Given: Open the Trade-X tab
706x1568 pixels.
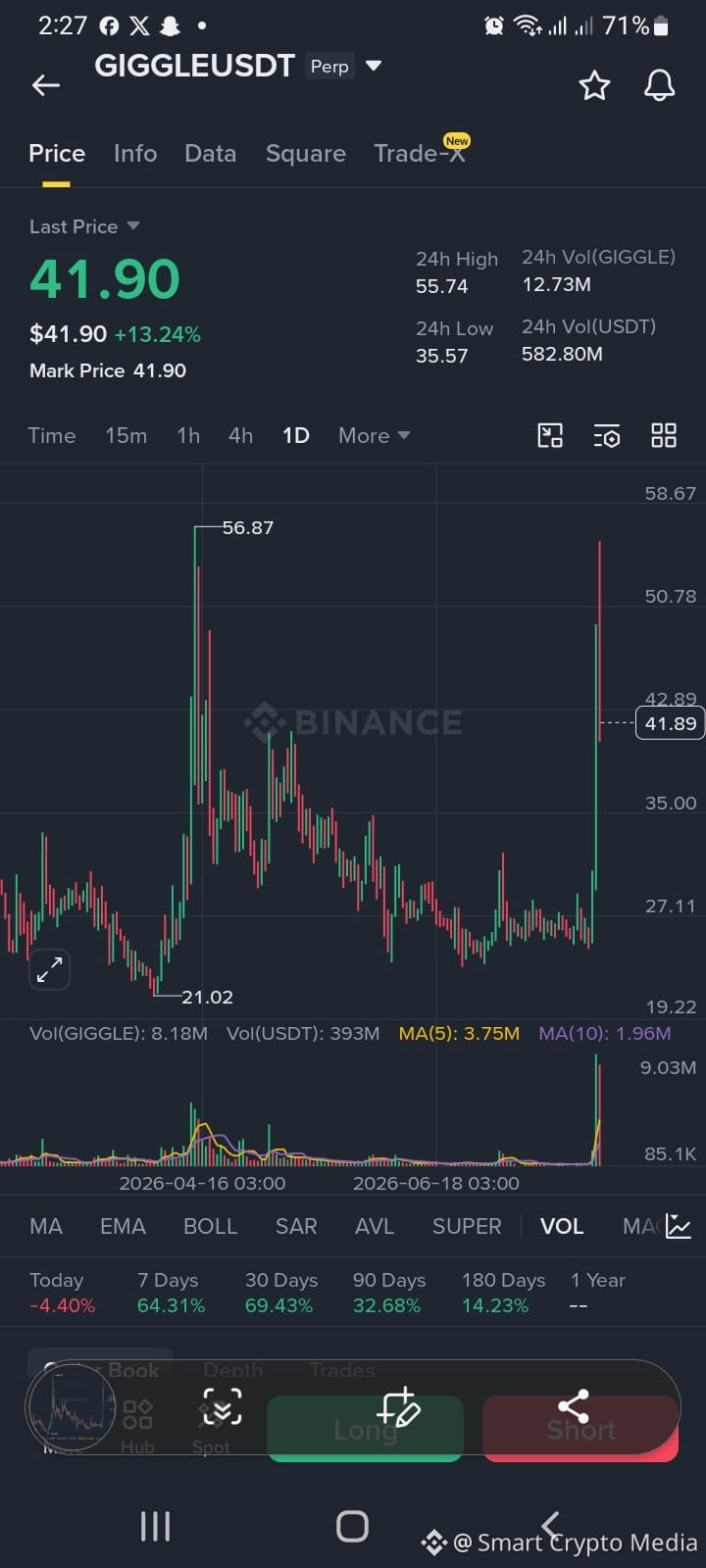Looking at the screenshot, I should pyautogui.click(x=420, y=154).
